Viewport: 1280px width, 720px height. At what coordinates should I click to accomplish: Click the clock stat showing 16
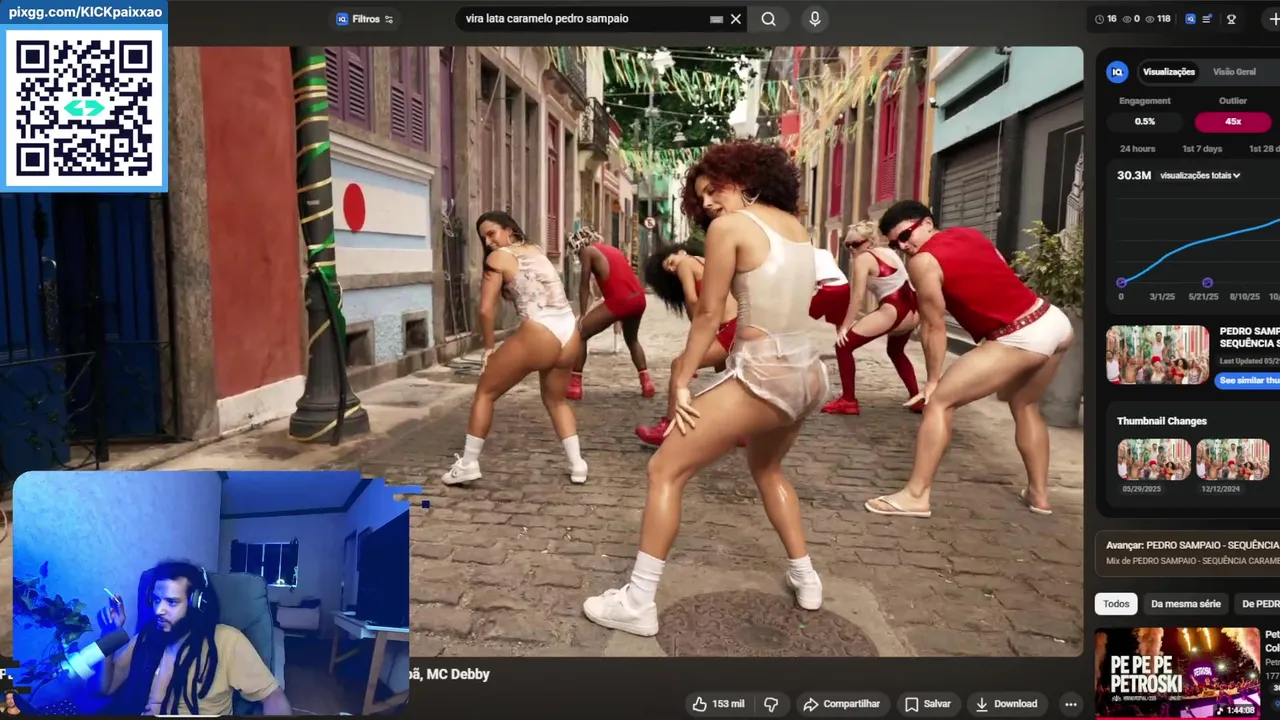point(1106,19)
